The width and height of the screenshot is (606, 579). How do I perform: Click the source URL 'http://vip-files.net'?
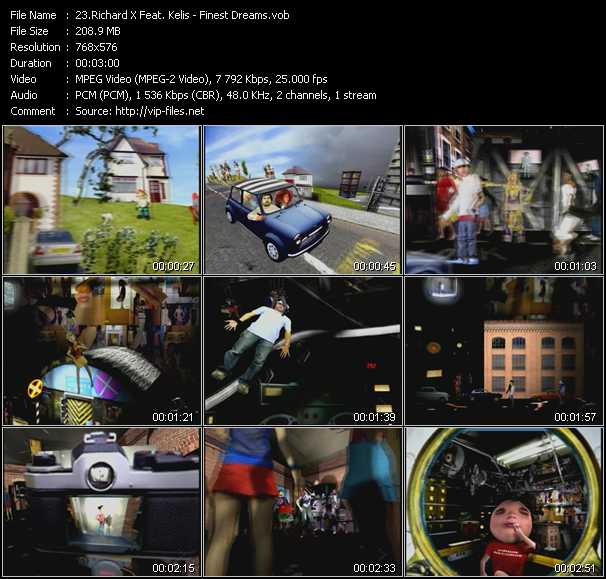coord(160,111)
